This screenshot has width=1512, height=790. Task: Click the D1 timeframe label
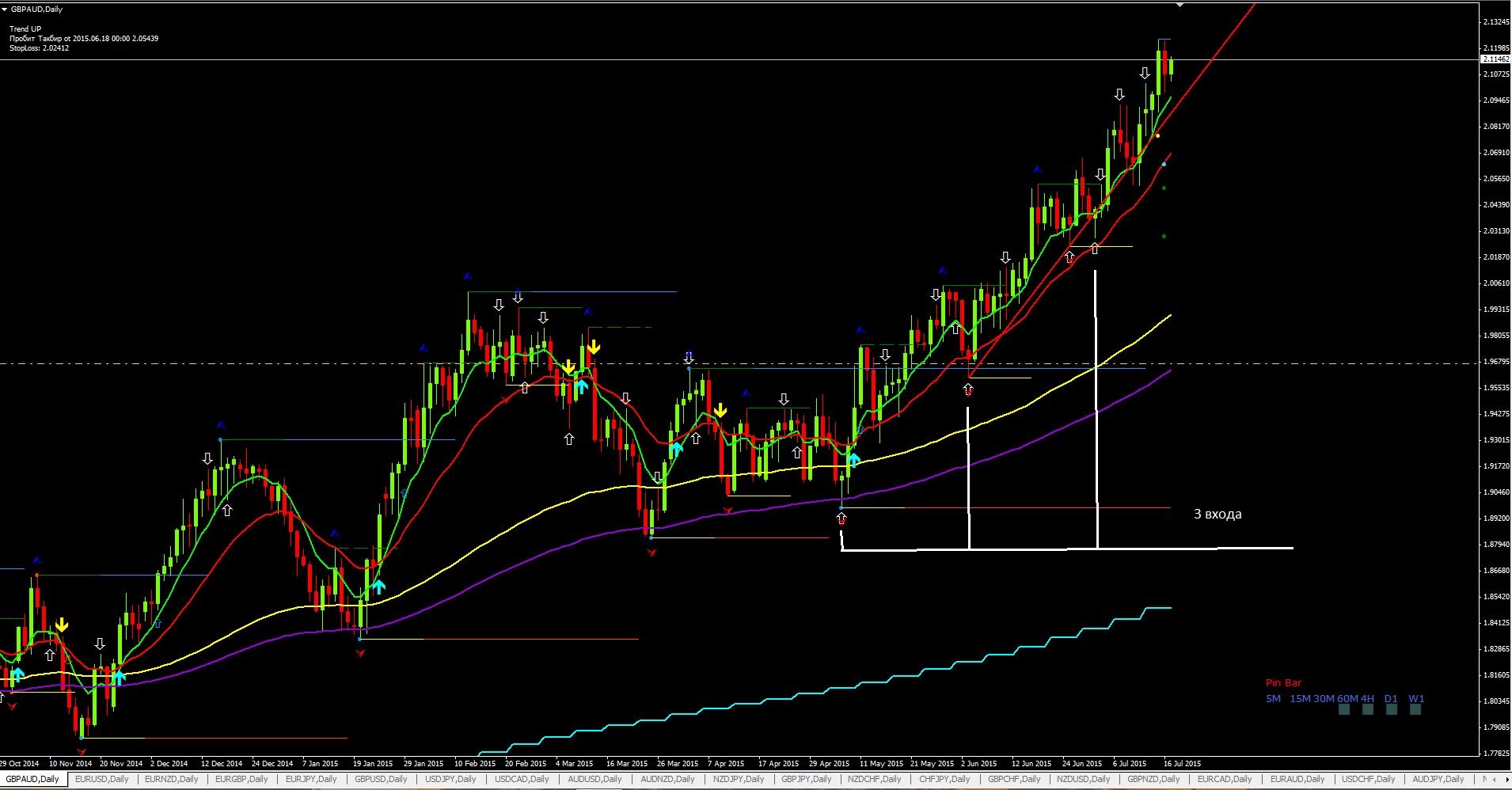(1391, 698)
